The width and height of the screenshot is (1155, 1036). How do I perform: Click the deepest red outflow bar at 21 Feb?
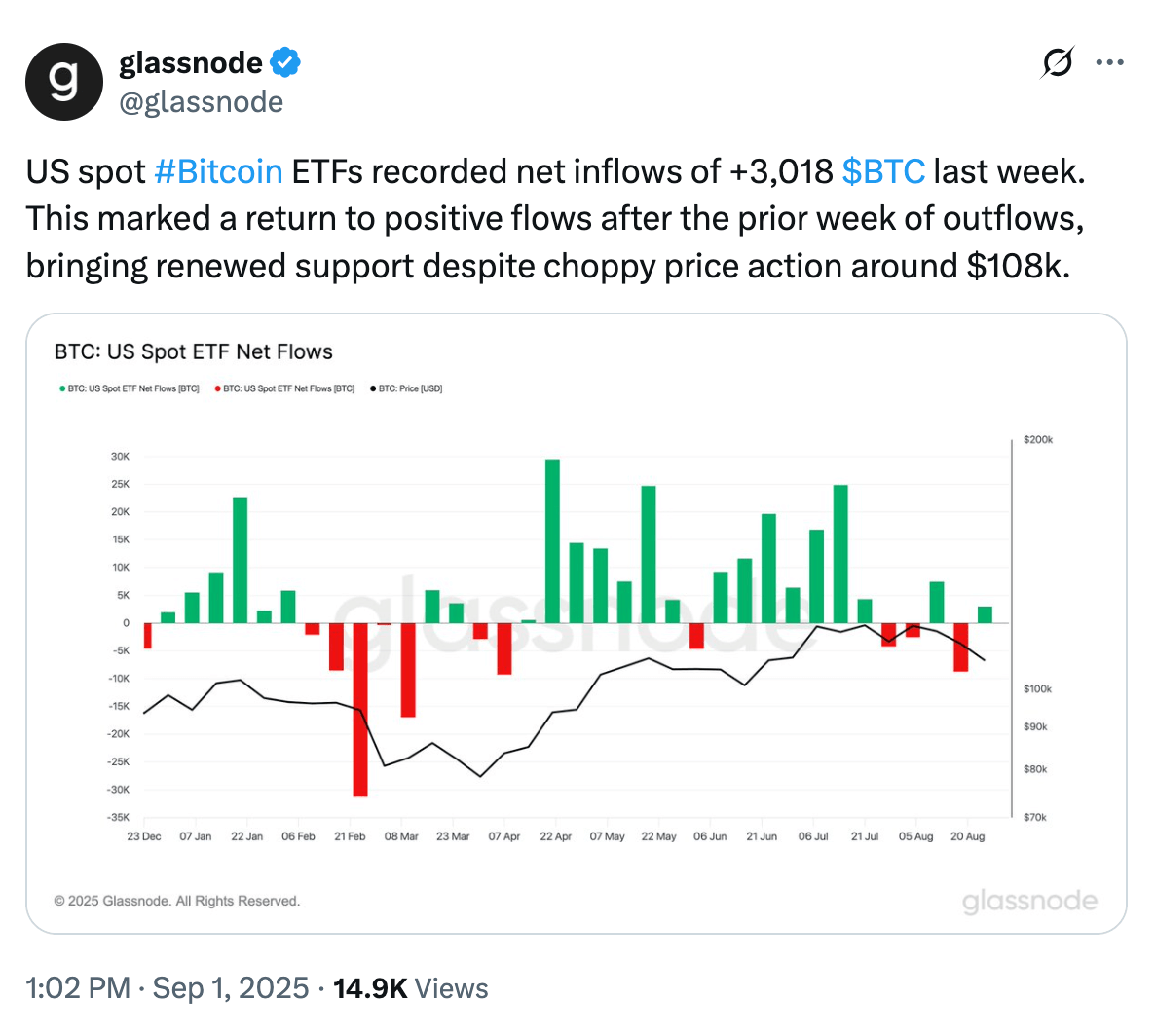(360, 709)
